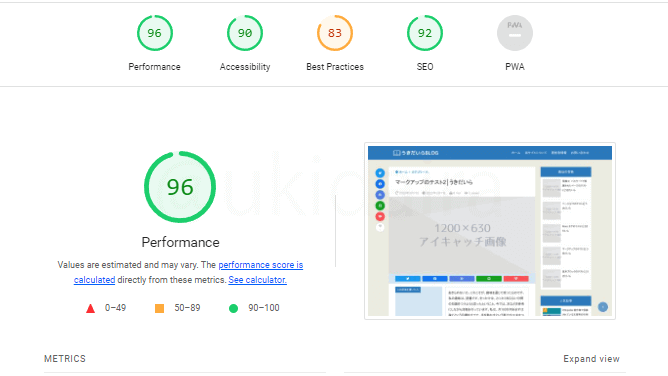Open the See calculator link

point(257,280)
